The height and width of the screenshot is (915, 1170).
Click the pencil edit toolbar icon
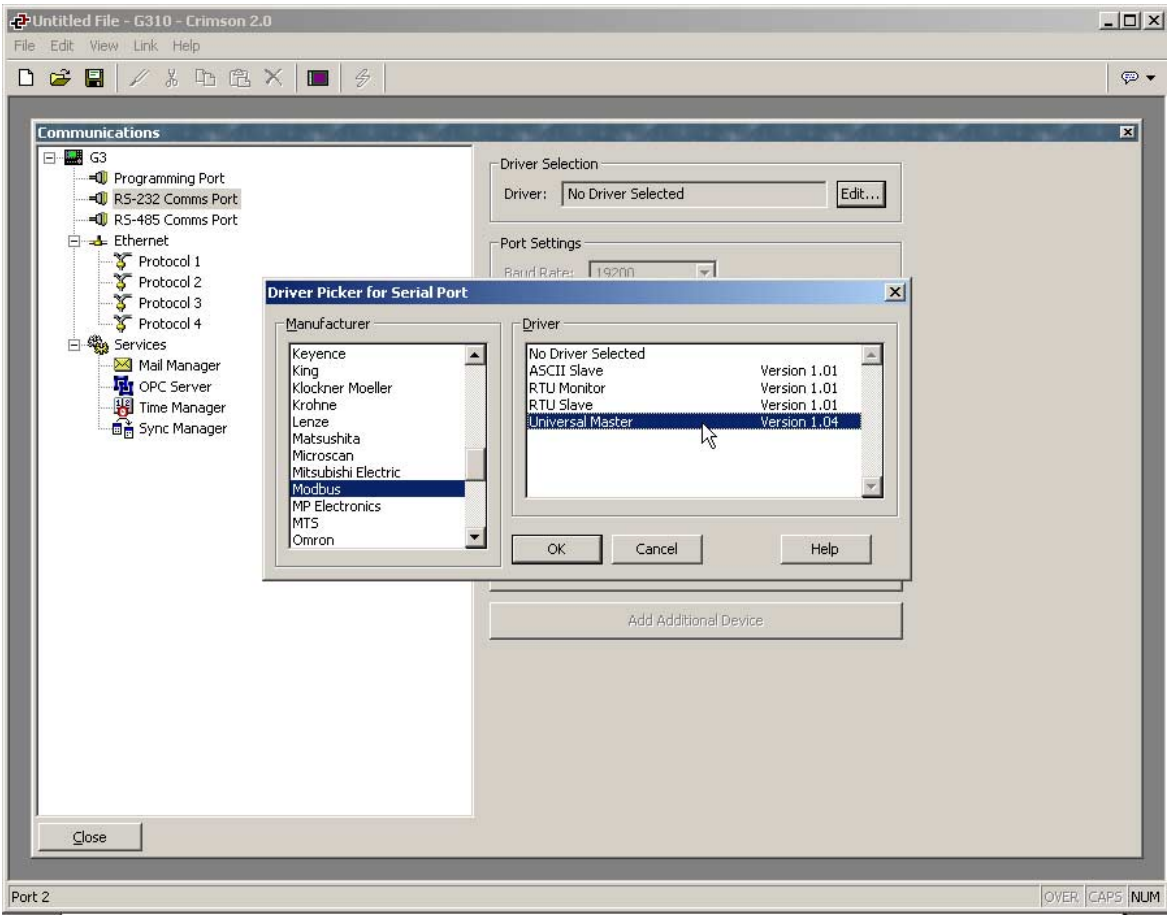(138, 78)
